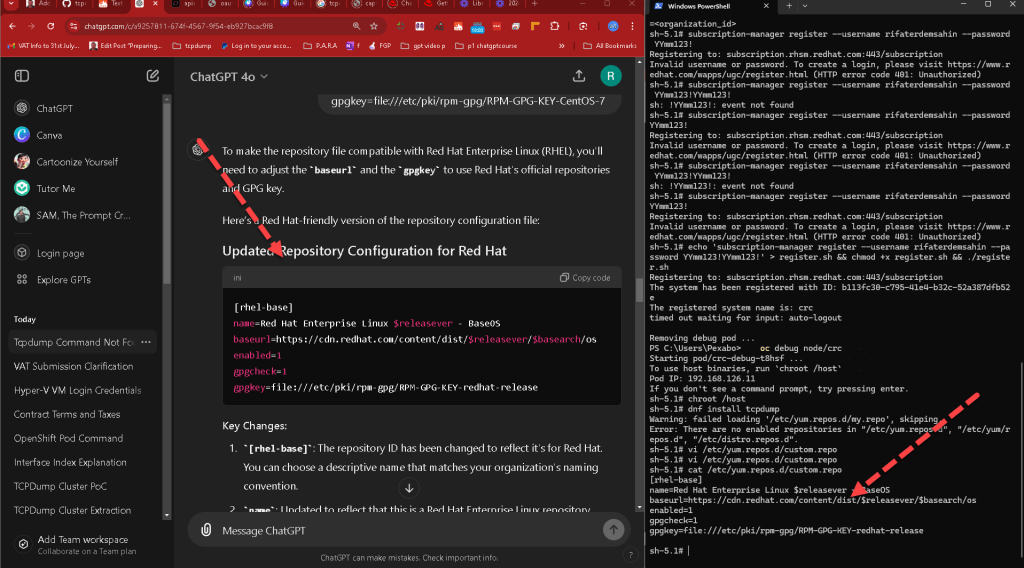Open the help question mark button
Image resolution: width=1024 pixels, height=568 pixels.
pos(630,555)
